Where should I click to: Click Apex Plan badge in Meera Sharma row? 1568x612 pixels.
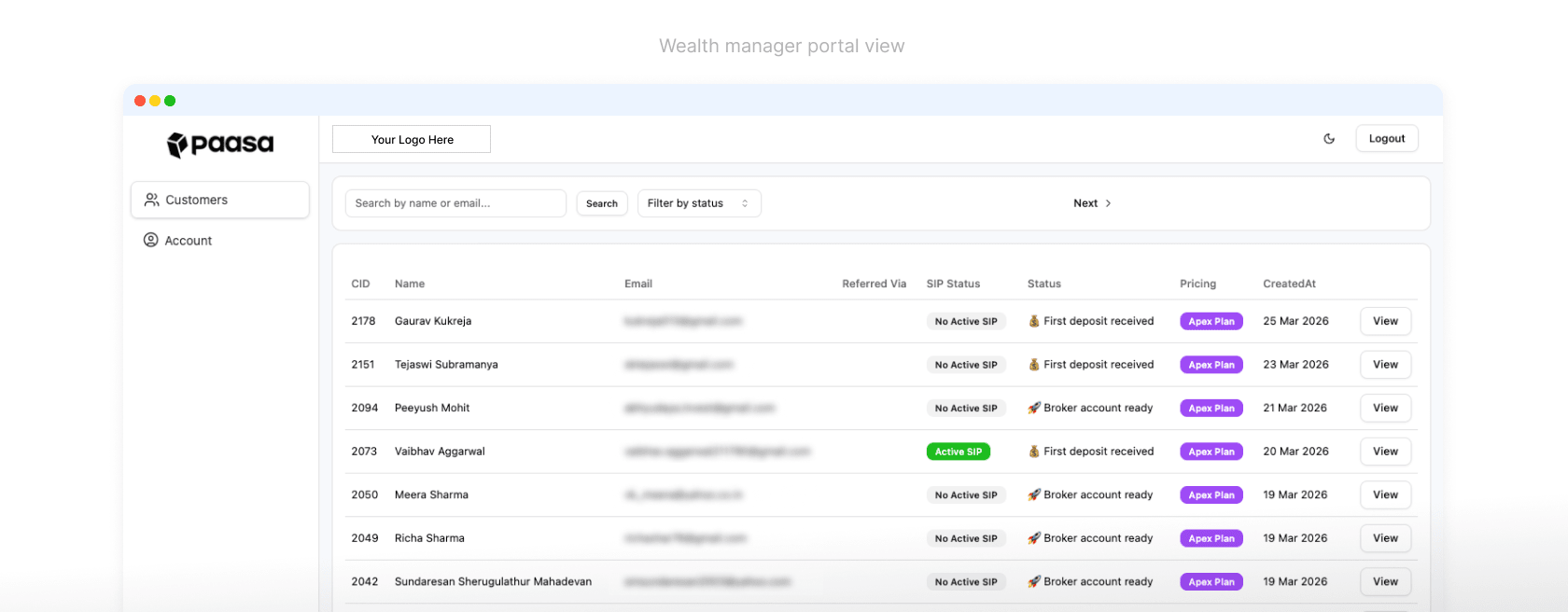pos(1211,494)
